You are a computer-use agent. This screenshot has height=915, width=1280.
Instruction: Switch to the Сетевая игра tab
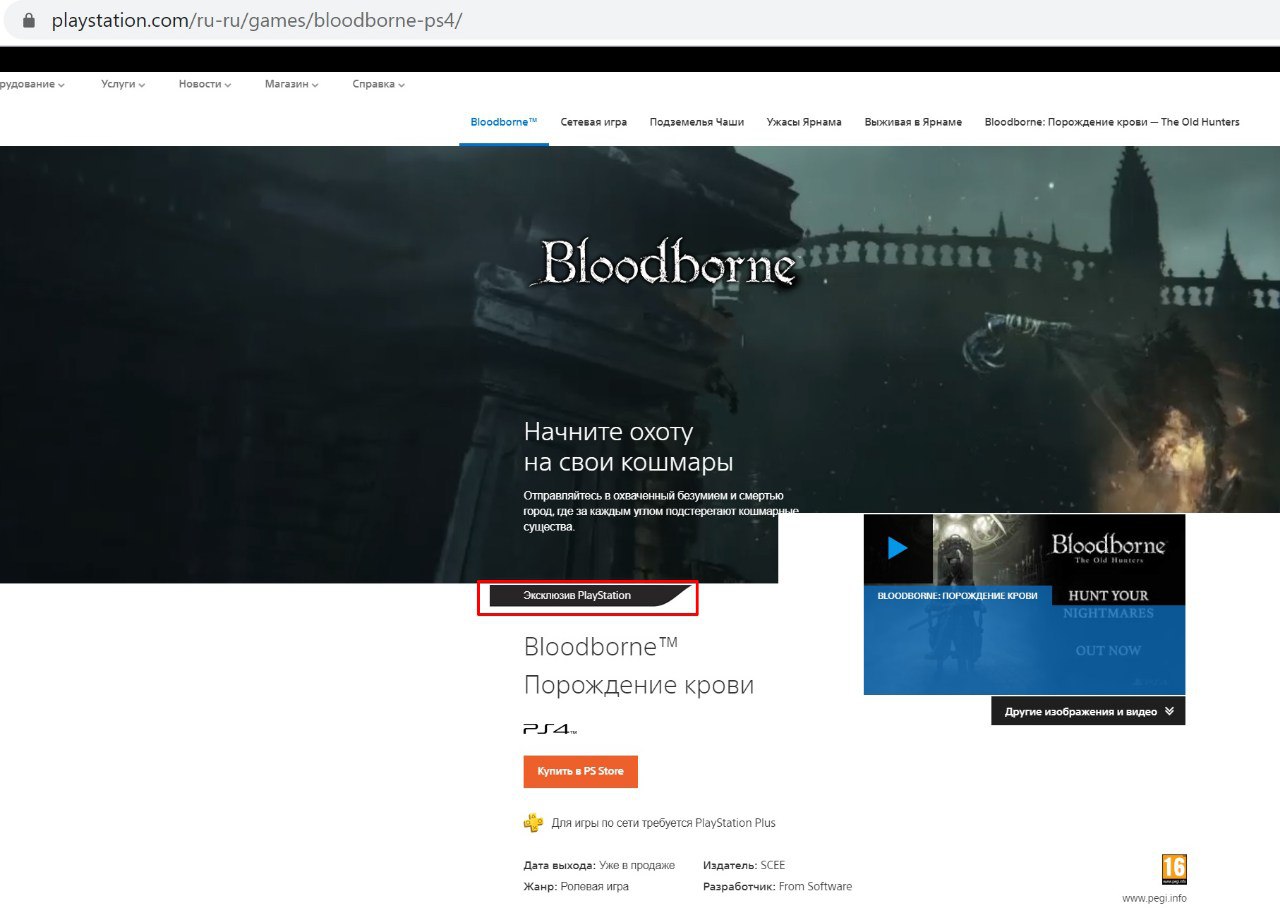(594, 122)
